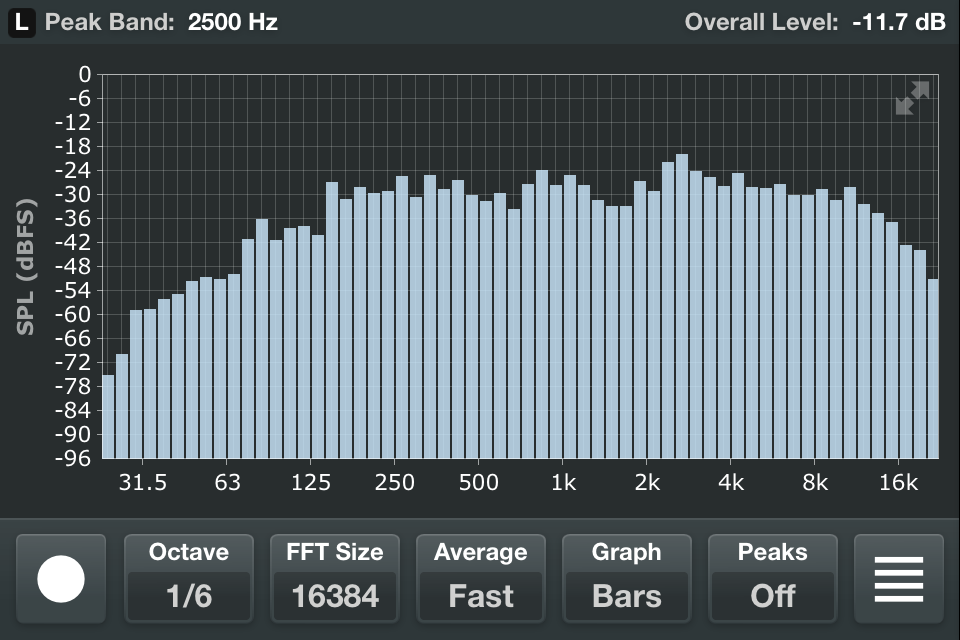This screenshot has width=960, height=640.
Task: Tap the L channel indicator icon
Action: pyautogui.click(x=21, y=22)
